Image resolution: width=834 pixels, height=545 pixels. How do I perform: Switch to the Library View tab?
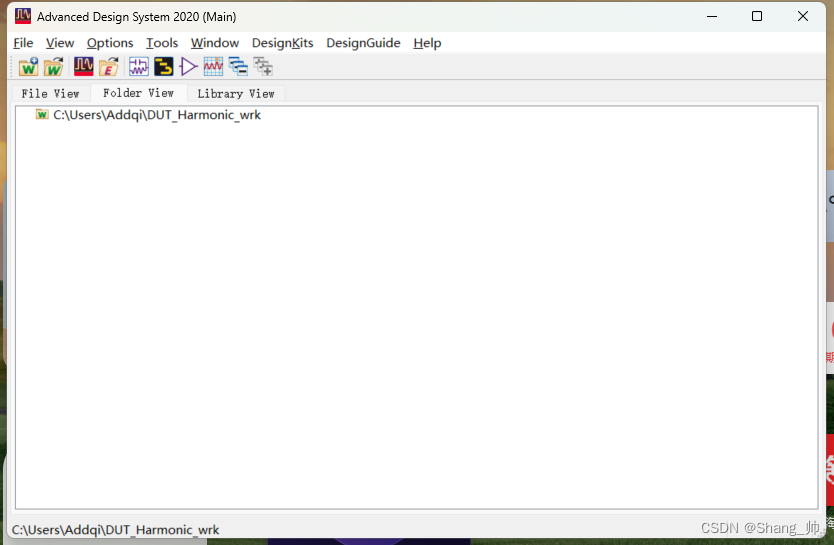236,94
